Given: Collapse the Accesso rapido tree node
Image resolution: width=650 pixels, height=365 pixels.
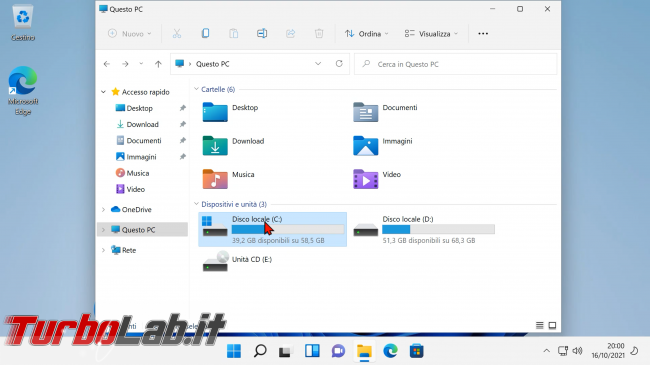Looking at the screenshot, I should coord(103,92).
